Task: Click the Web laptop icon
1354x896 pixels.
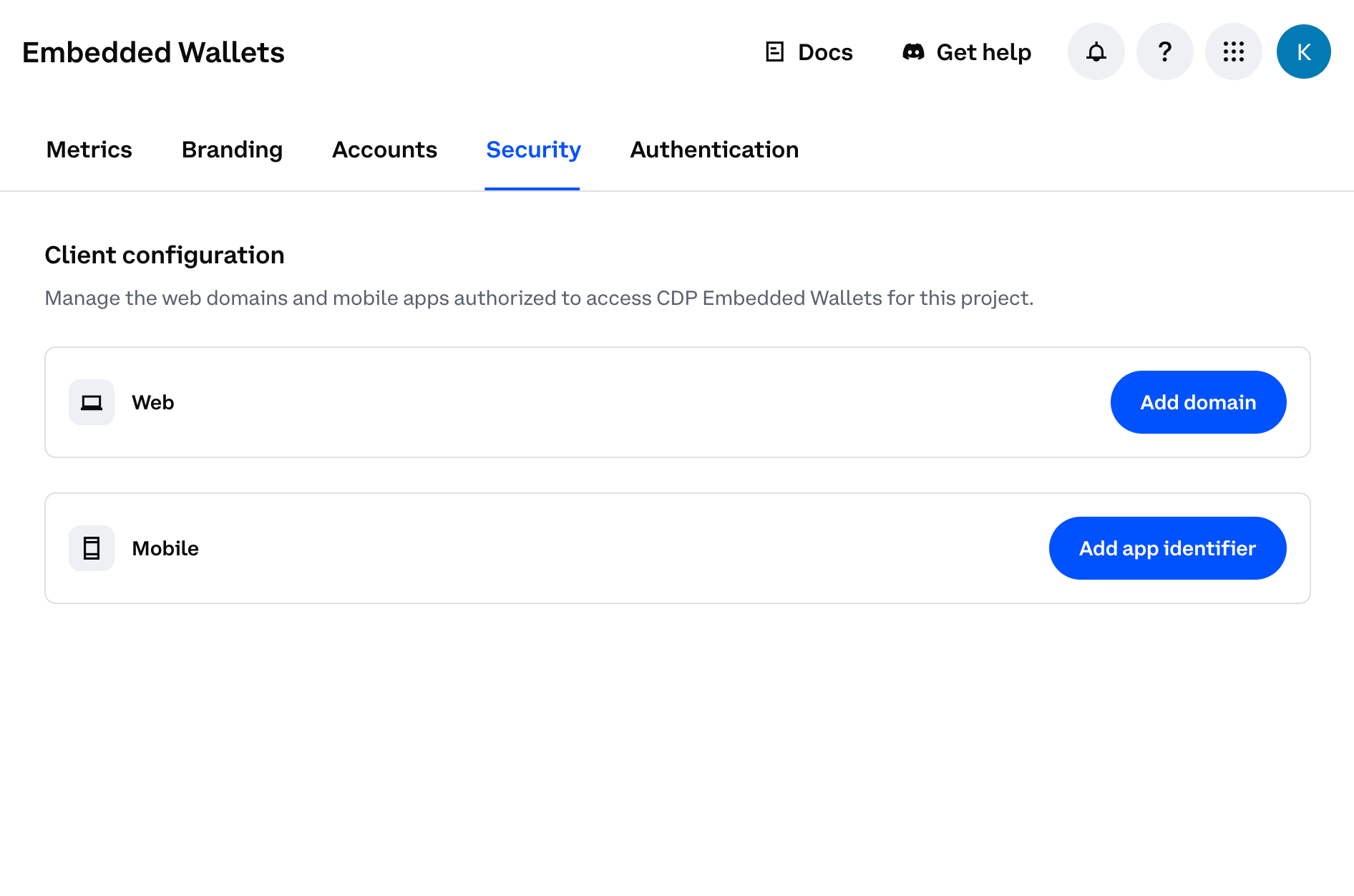Action: pos(92,402)
